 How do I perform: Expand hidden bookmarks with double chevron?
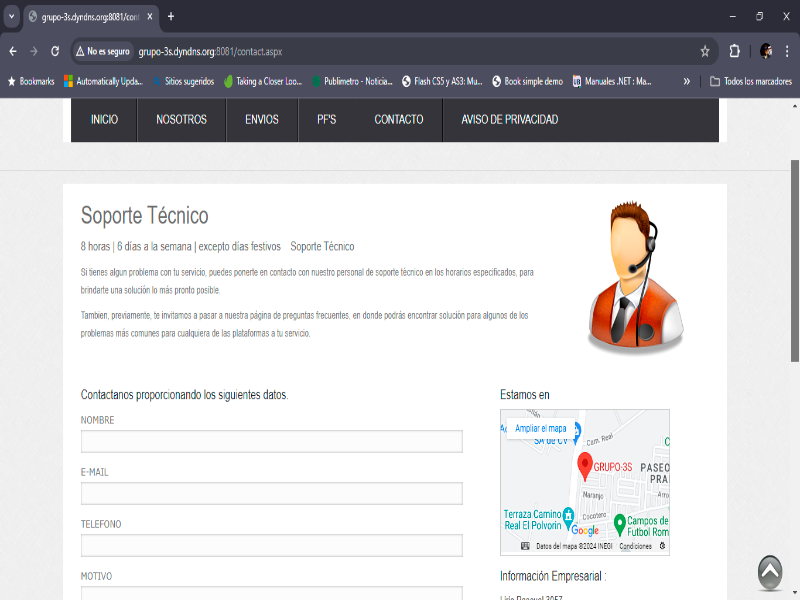coord(687,81)
